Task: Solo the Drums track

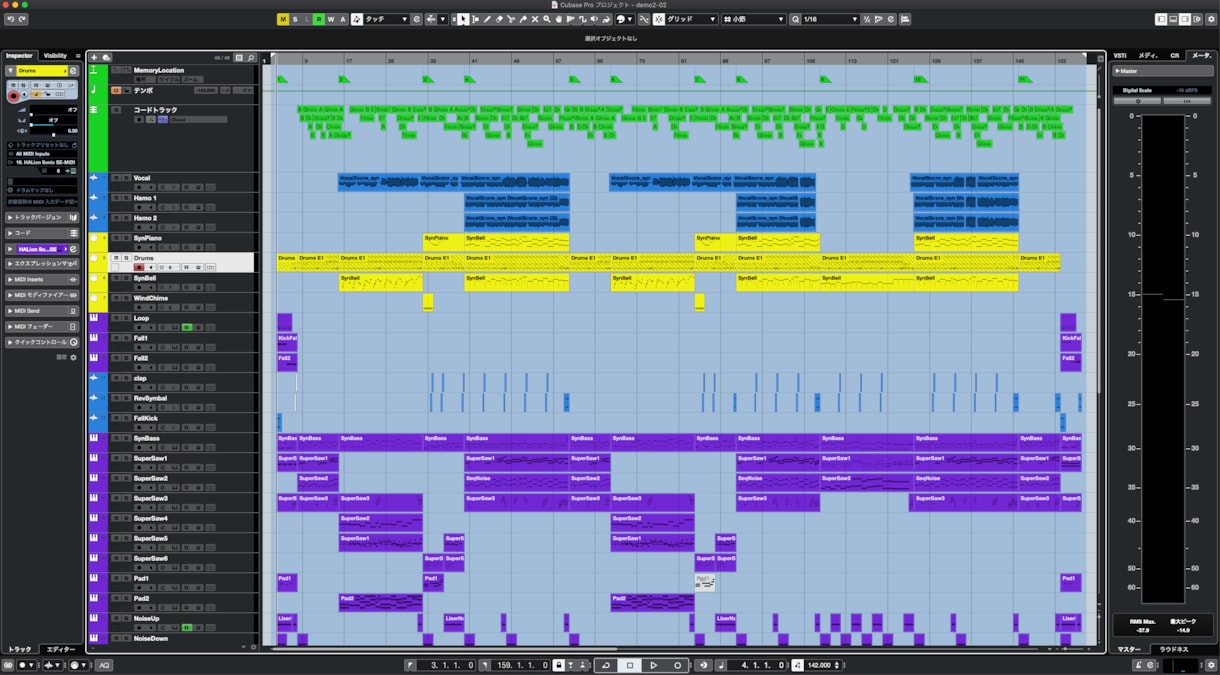Action: point(125,258)
